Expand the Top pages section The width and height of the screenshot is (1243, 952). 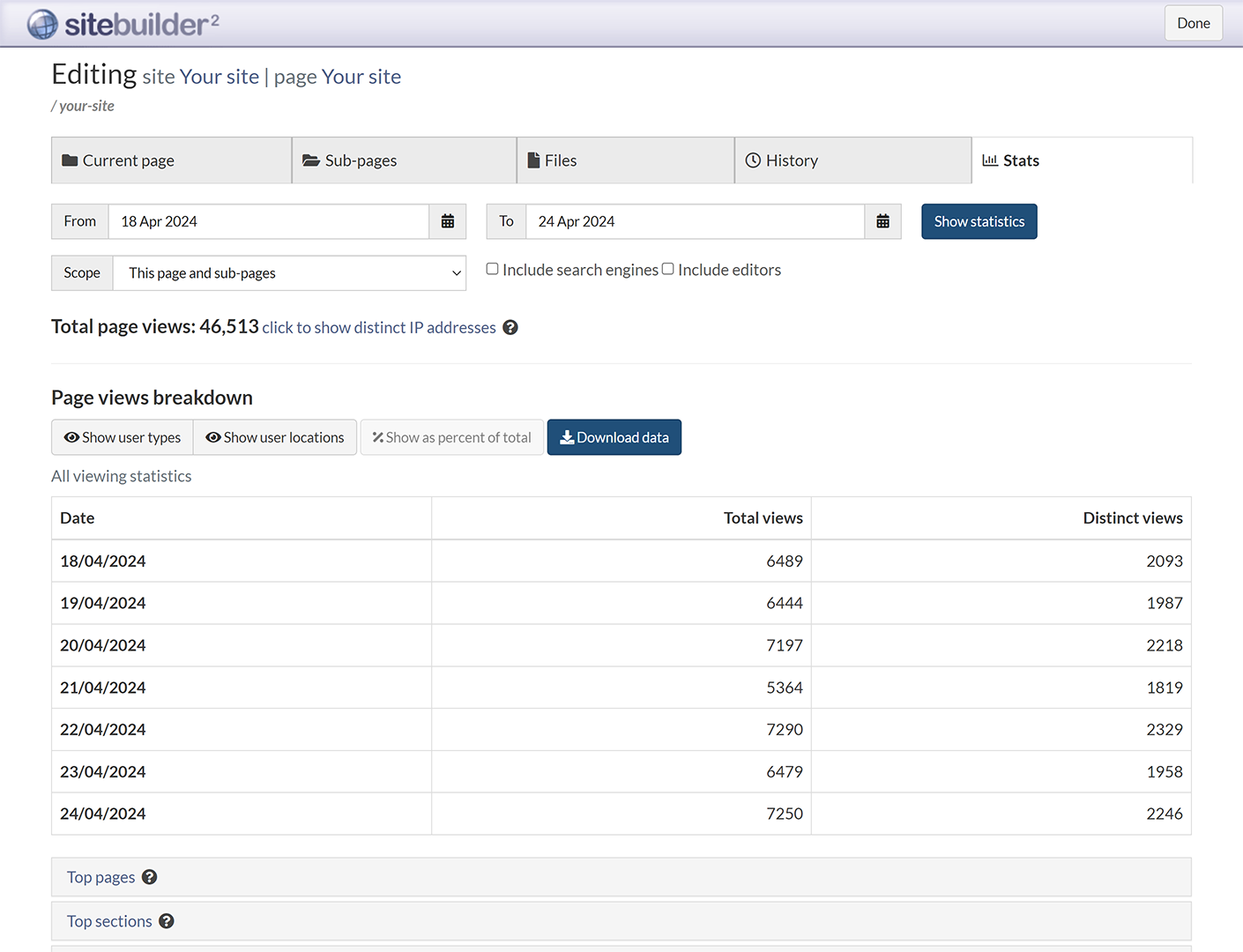[x=101, y=877]
